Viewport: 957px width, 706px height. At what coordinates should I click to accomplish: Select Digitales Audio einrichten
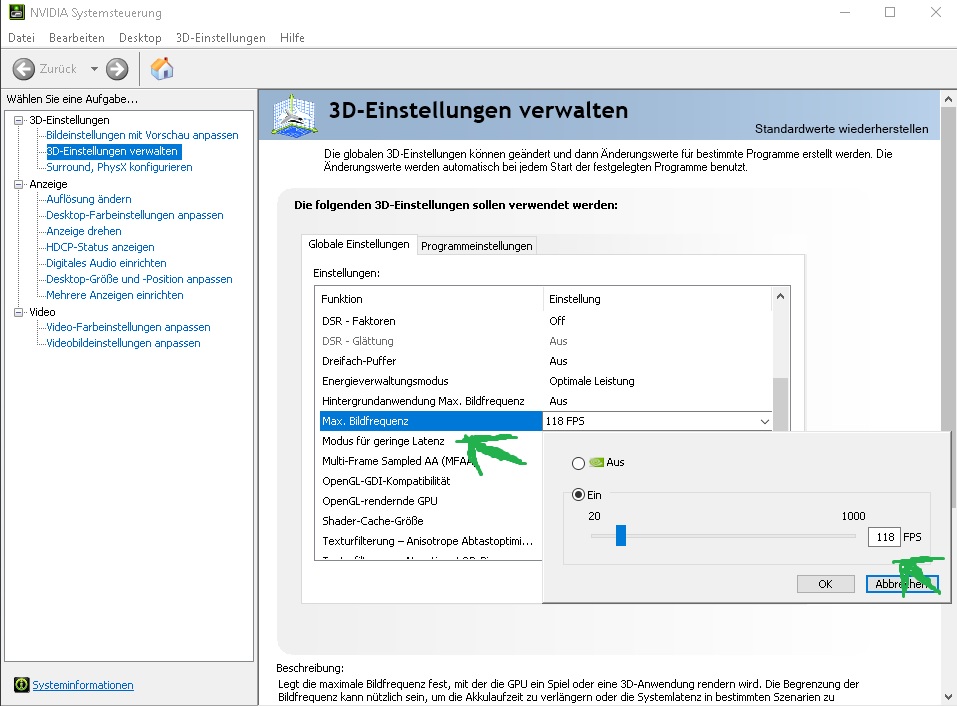click(106, 263)
